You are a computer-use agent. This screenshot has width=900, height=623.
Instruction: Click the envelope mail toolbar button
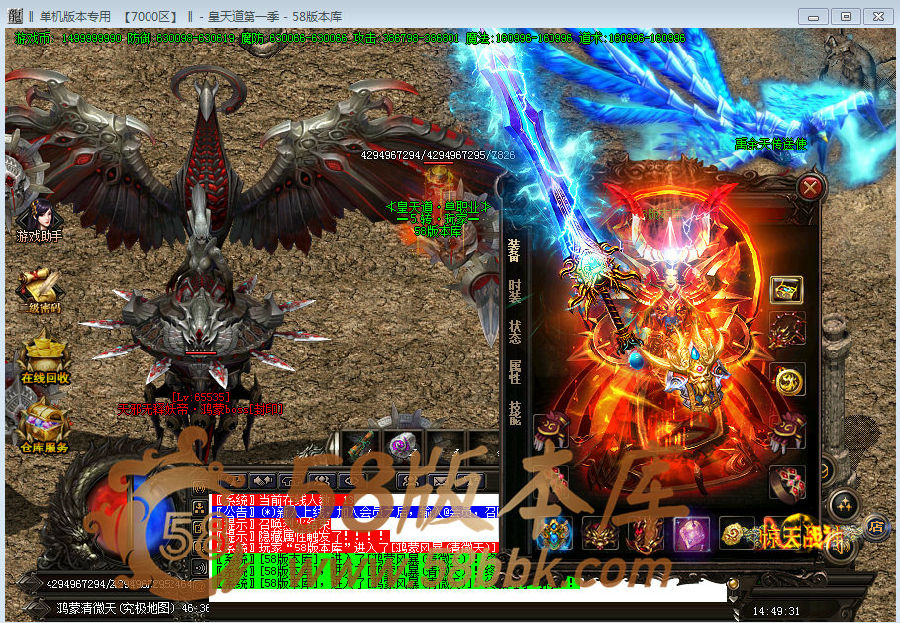[x=440, y=480]
